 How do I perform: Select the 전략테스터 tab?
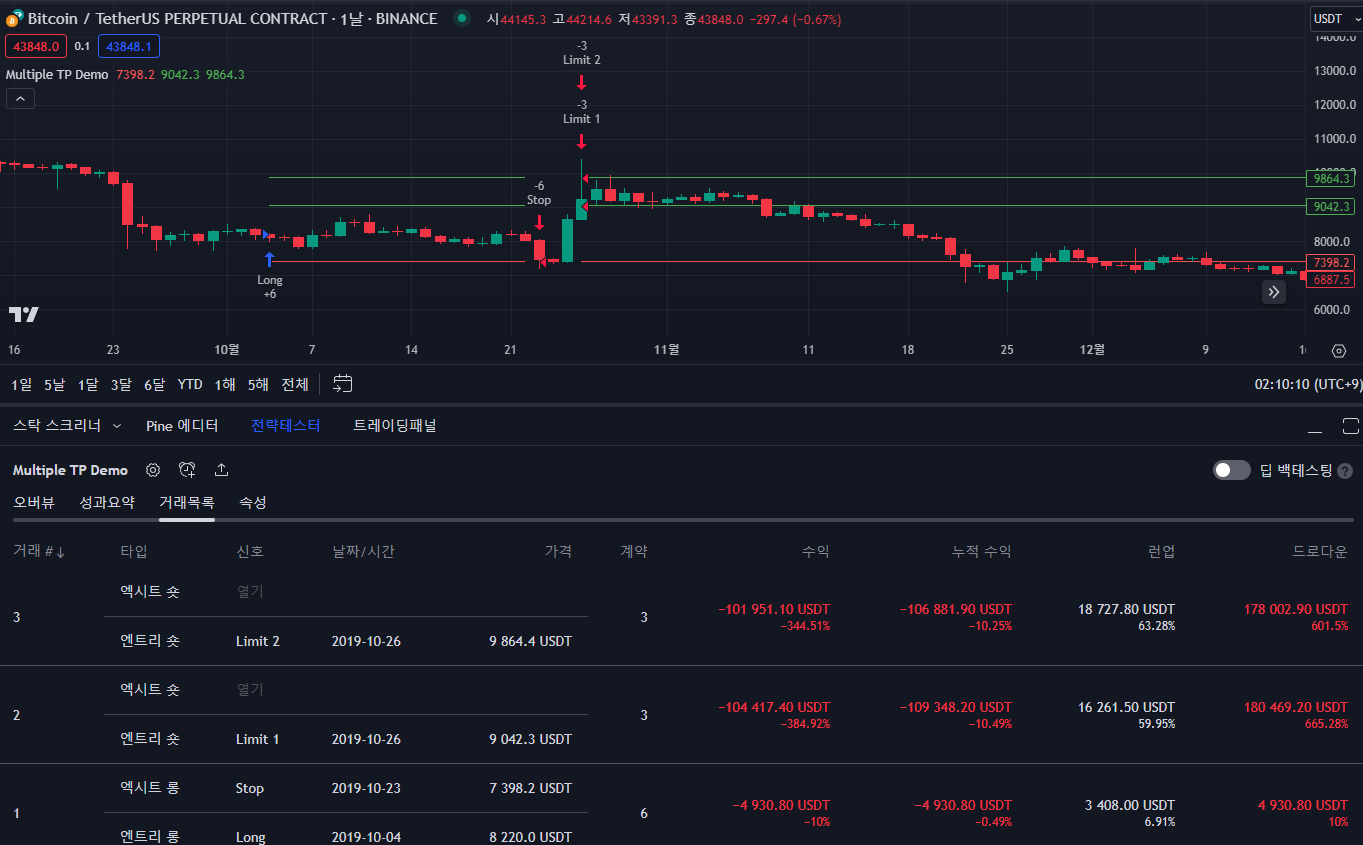point(286,426)
